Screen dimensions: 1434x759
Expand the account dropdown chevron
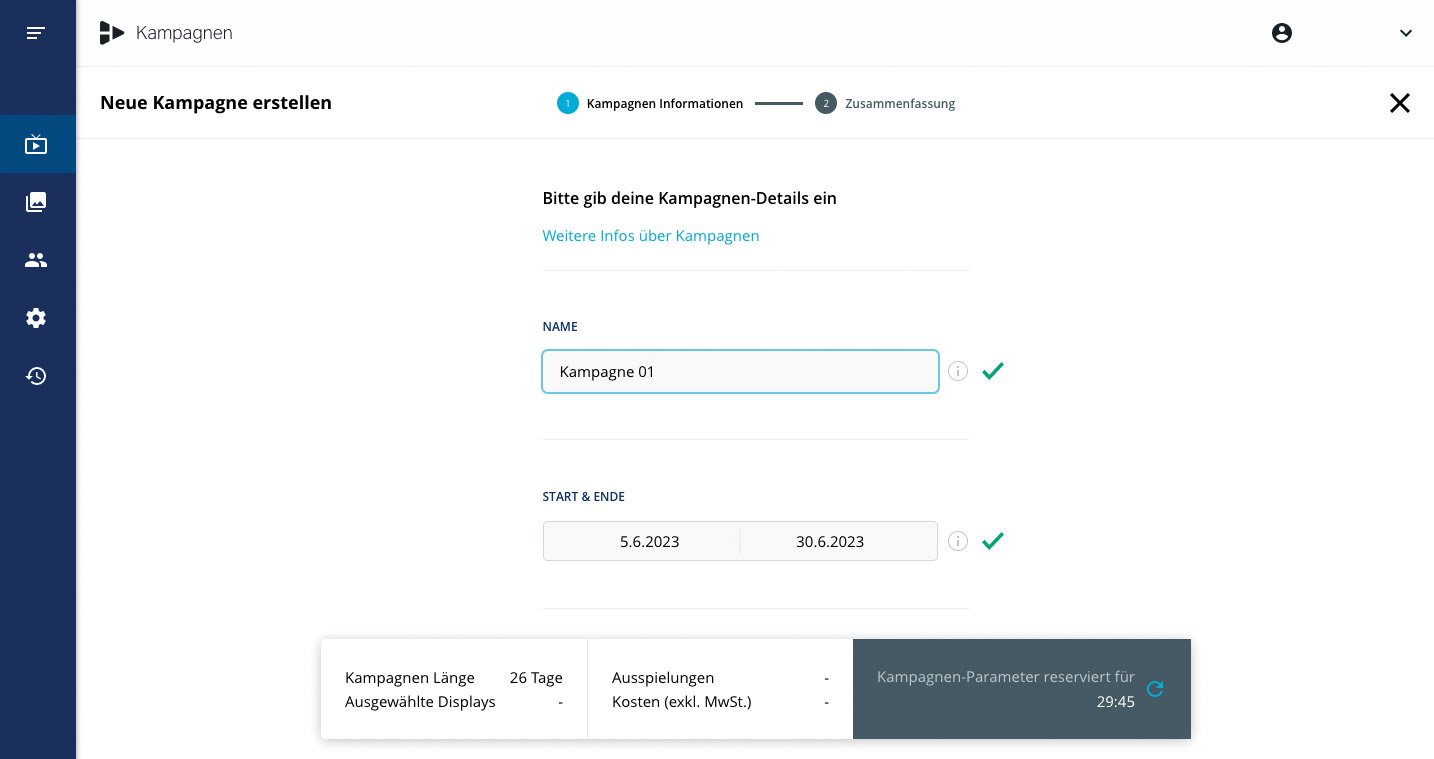[1406, 33]
